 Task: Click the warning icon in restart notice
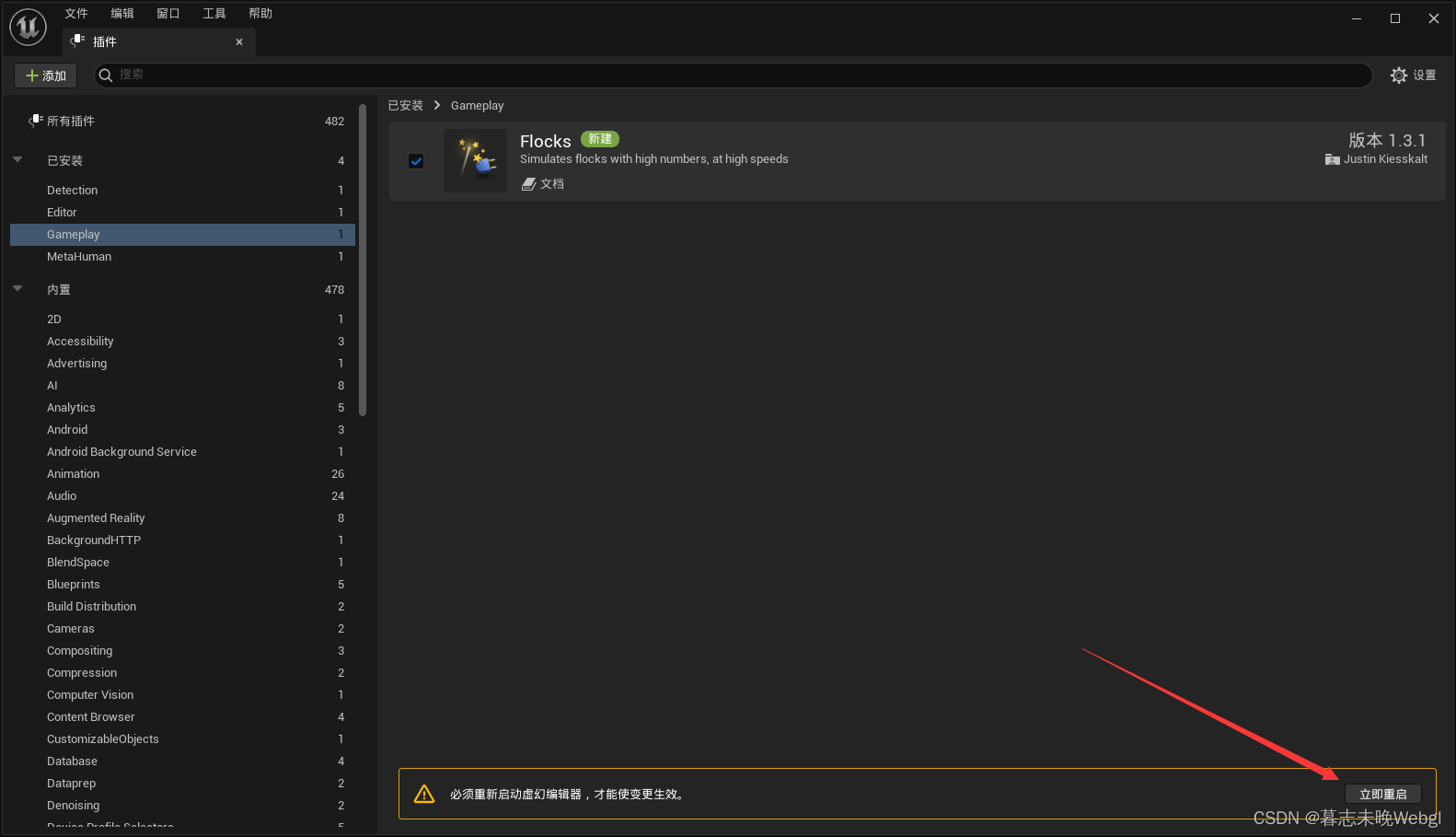tap(424, 794)
